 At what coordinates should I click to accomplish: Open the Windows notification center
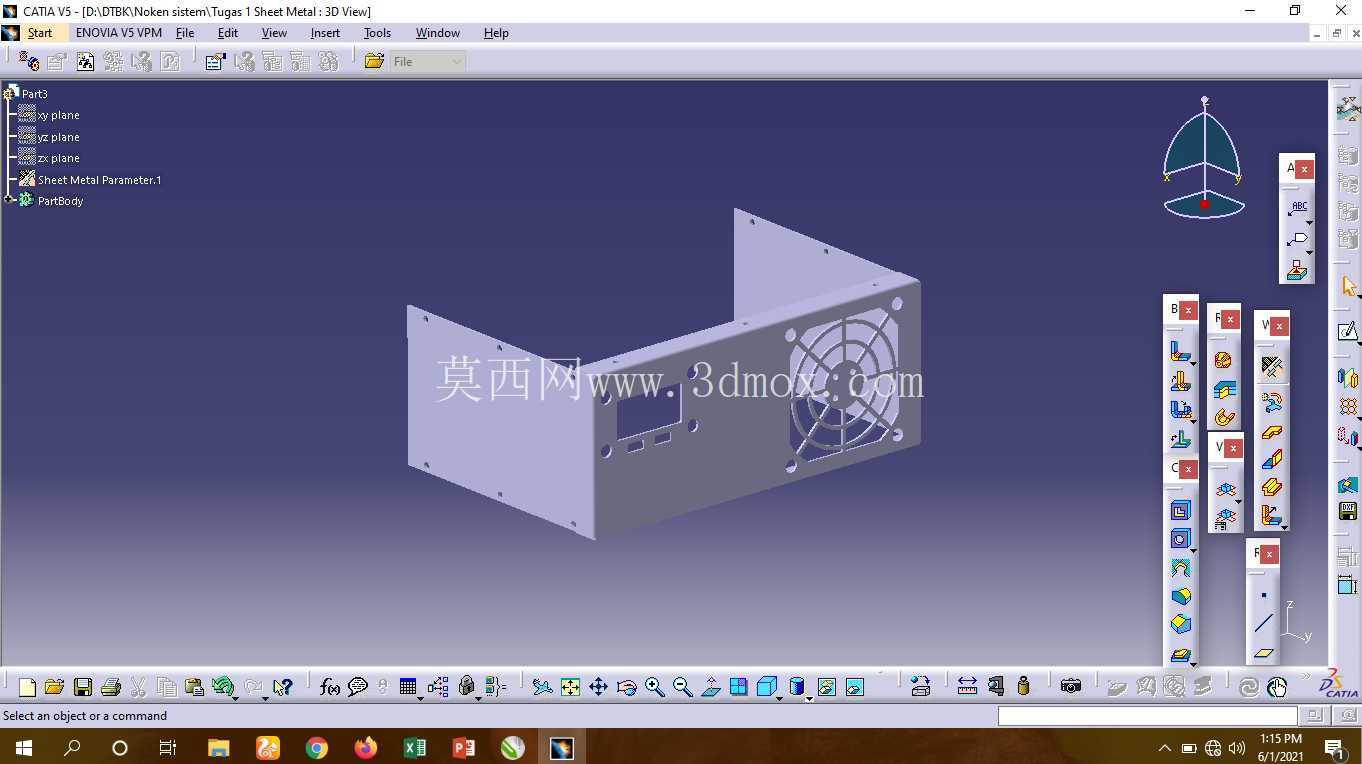click(x=1334, y=748)
